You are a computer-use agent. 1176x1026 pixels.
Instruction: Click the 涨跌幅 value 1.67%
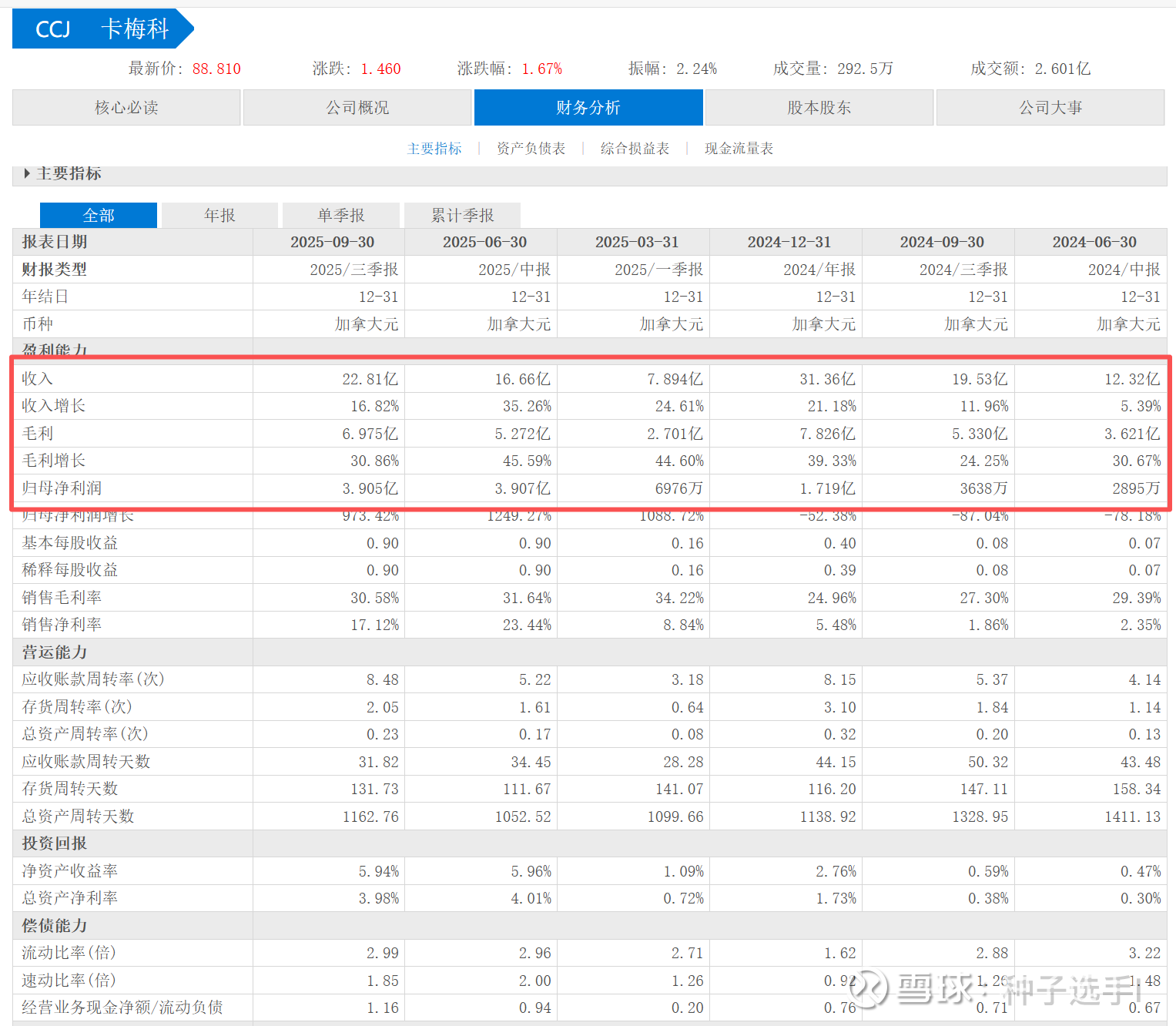coord(541,69)
